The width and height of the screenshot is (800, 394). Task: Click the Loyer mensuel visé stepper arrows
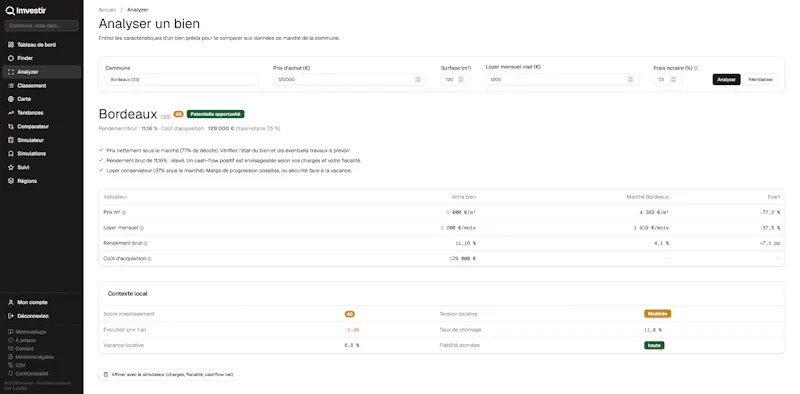tap(630, 80)
